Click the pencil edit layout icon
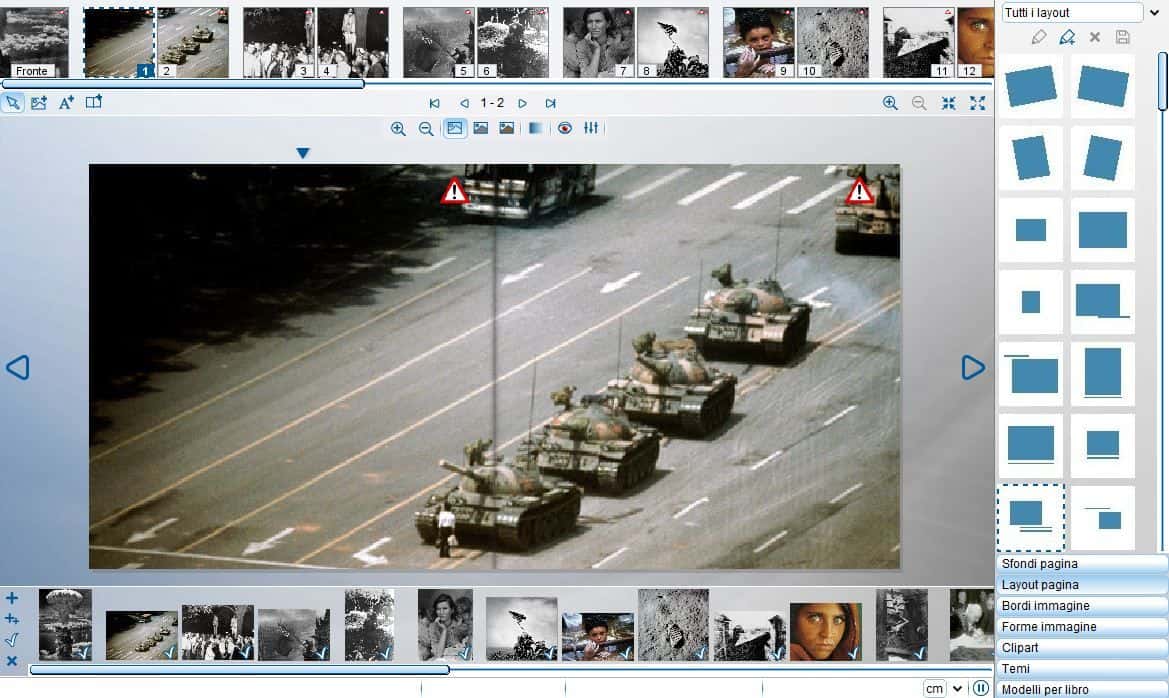Viewport: 1169px width, 698px height. (x=1039, y=37)
